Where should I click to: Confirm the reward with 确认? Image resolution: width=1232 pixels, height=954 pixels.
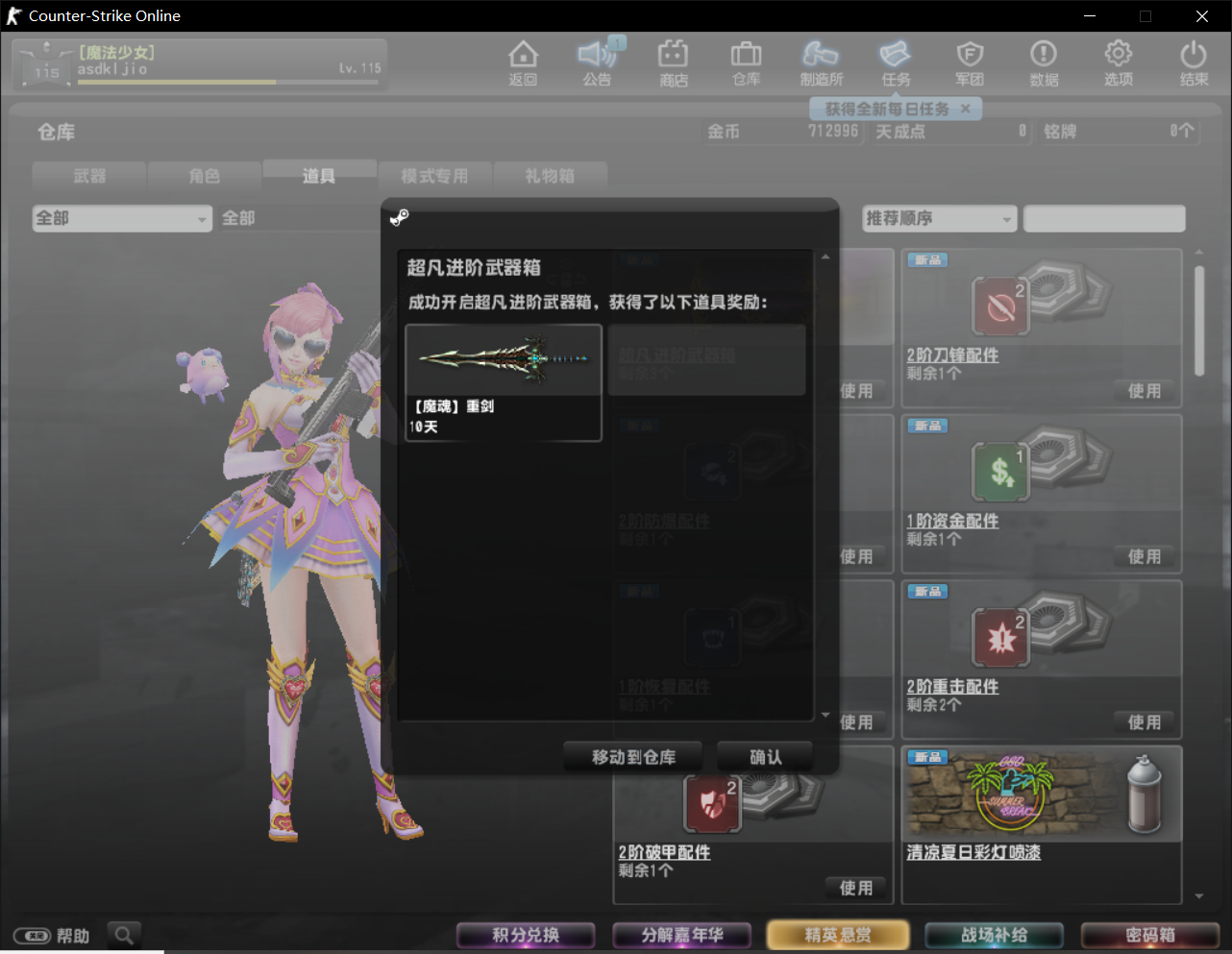pos(766,757)
